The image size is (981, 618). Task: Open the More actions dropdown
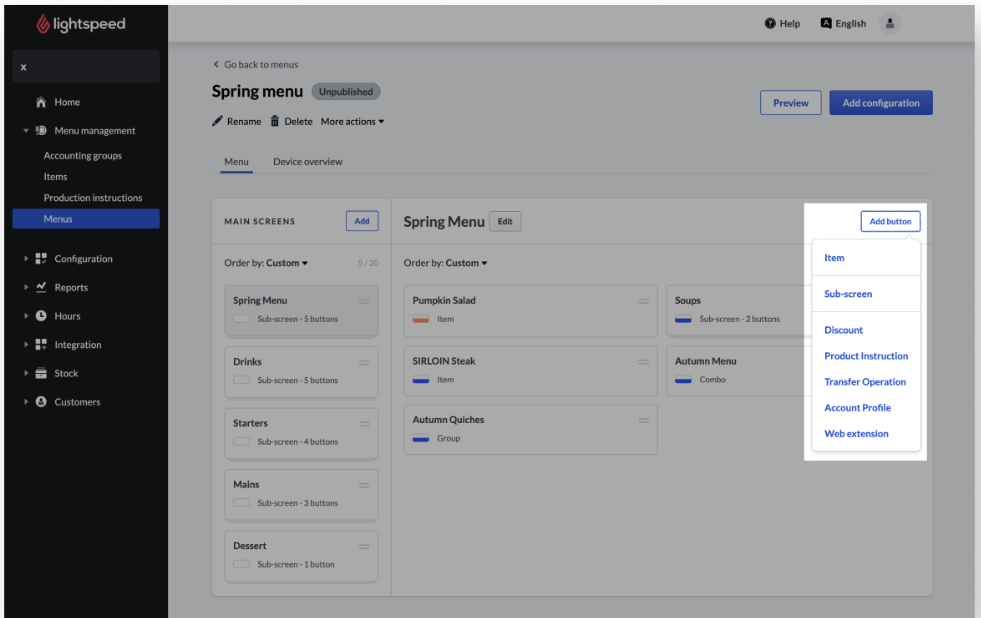(x=352, y=122)
